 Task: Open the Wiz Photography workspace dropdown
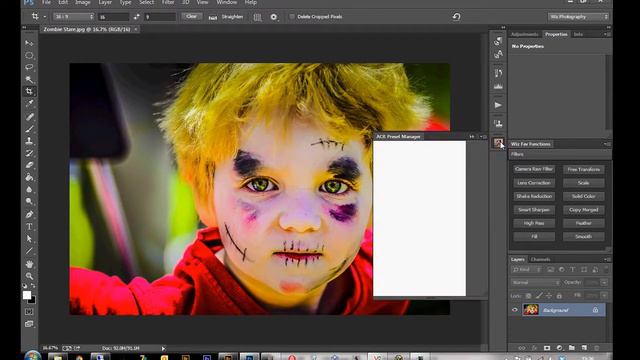(x=578, y=17)
